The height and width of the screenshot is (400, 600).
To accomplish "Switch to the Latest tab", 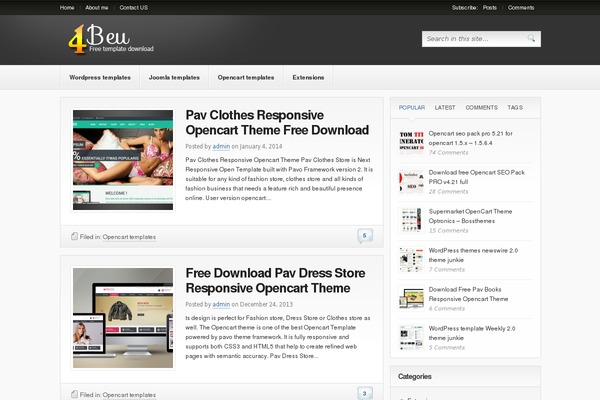I will 445,108.
